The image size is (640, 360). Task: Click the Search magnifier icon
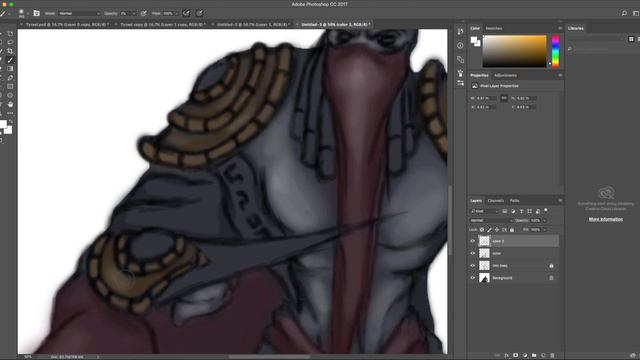tap(624, 13)
